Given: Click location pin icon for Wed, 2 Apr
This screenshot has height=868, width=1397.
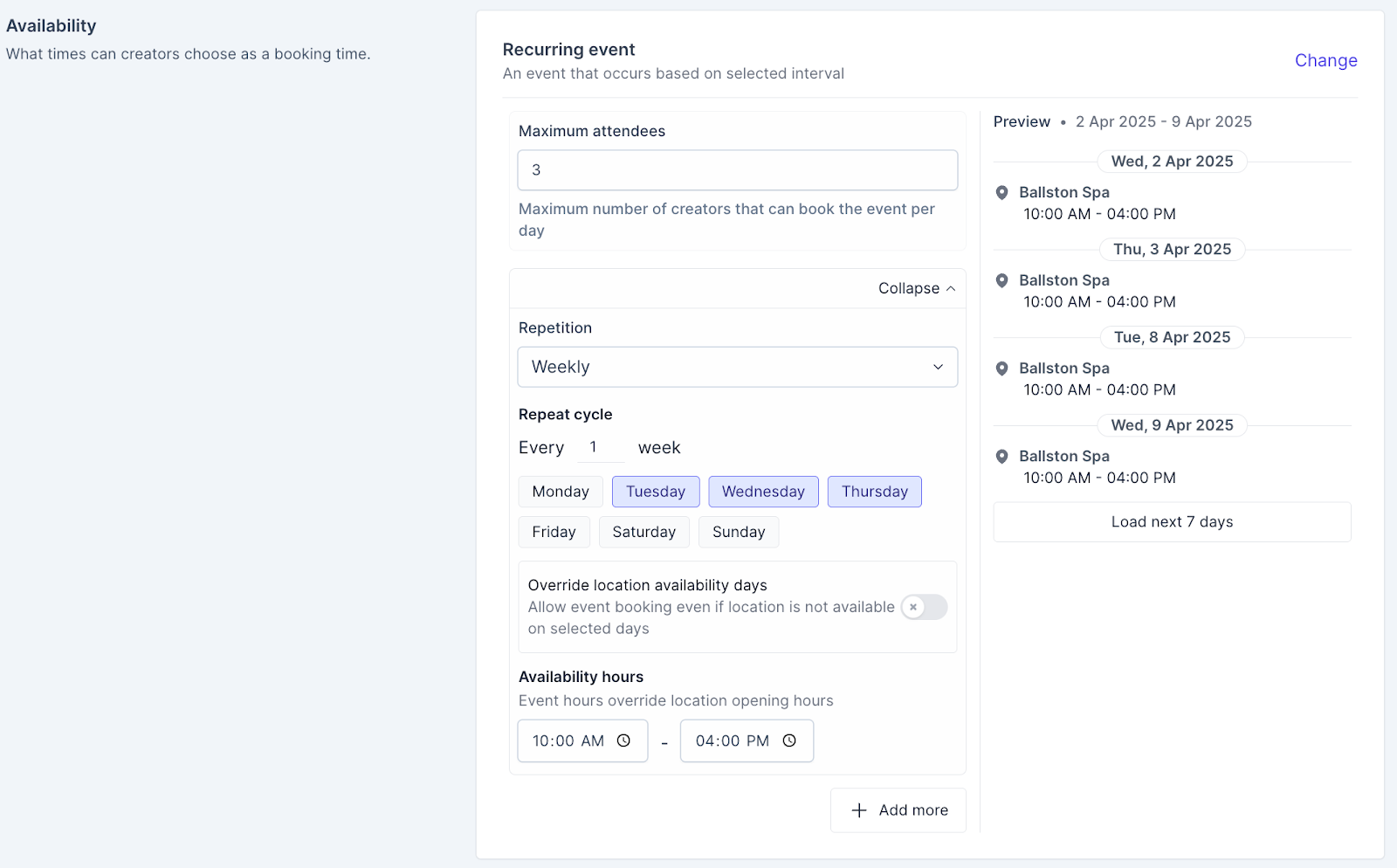Looking at the screenshot, I should pos(1002,192).
